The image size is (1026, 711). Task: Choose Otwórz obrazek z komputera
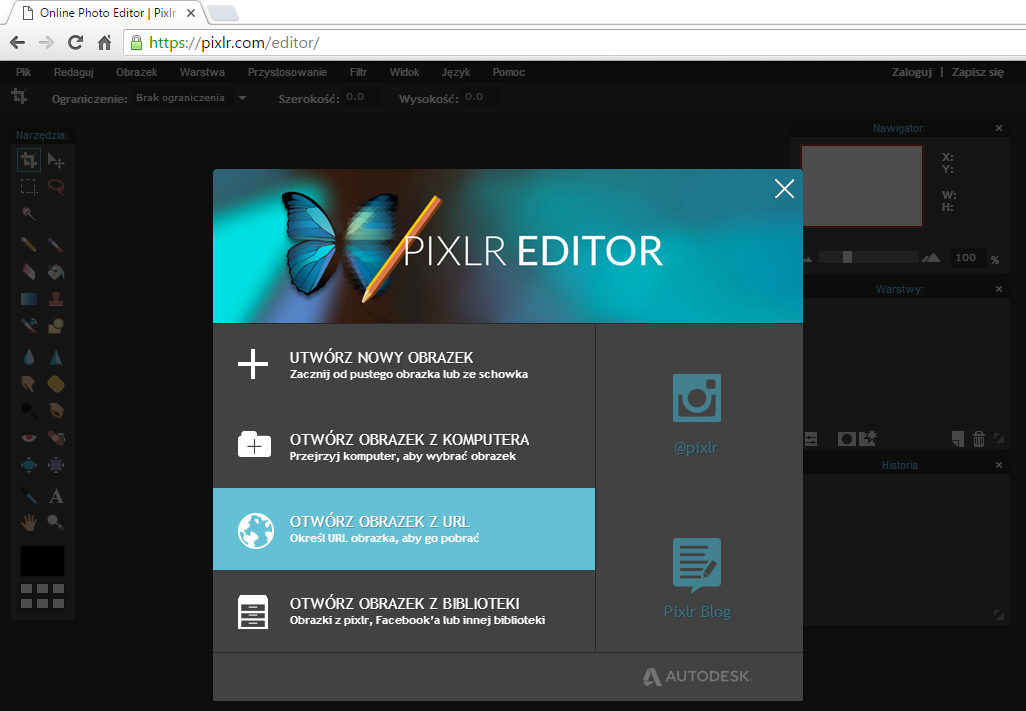pos(404,447)
